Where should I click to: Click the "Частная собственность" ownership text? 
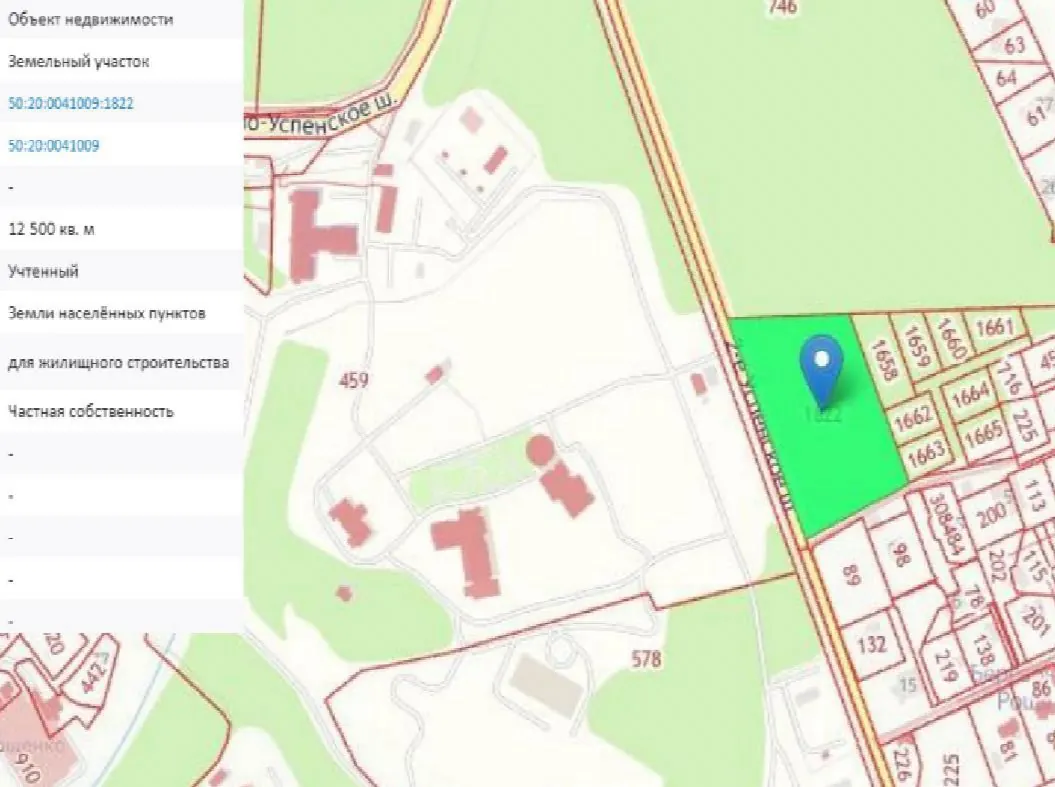click(91, 412)
